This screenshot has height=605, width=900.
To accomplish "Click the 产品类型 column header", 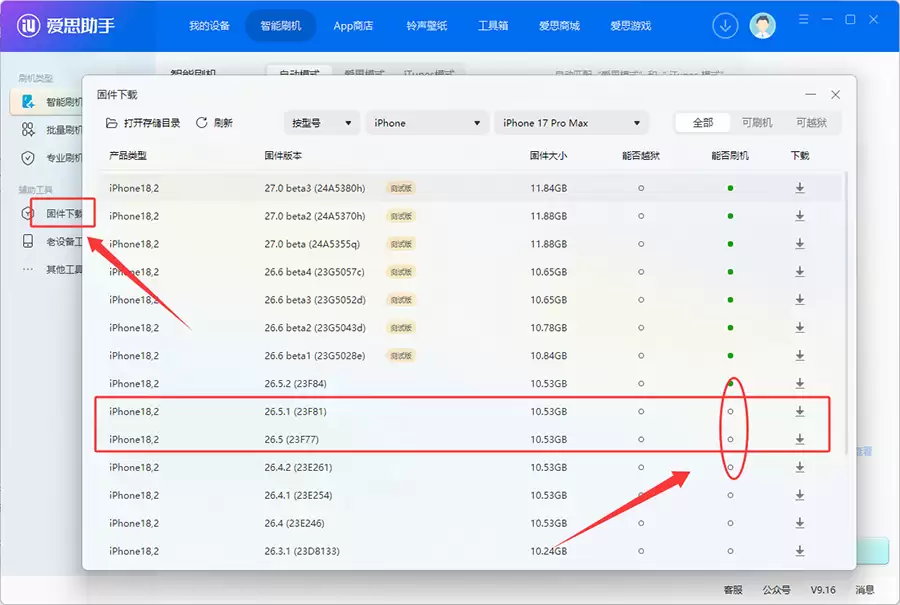I will [x=127, y=156].
